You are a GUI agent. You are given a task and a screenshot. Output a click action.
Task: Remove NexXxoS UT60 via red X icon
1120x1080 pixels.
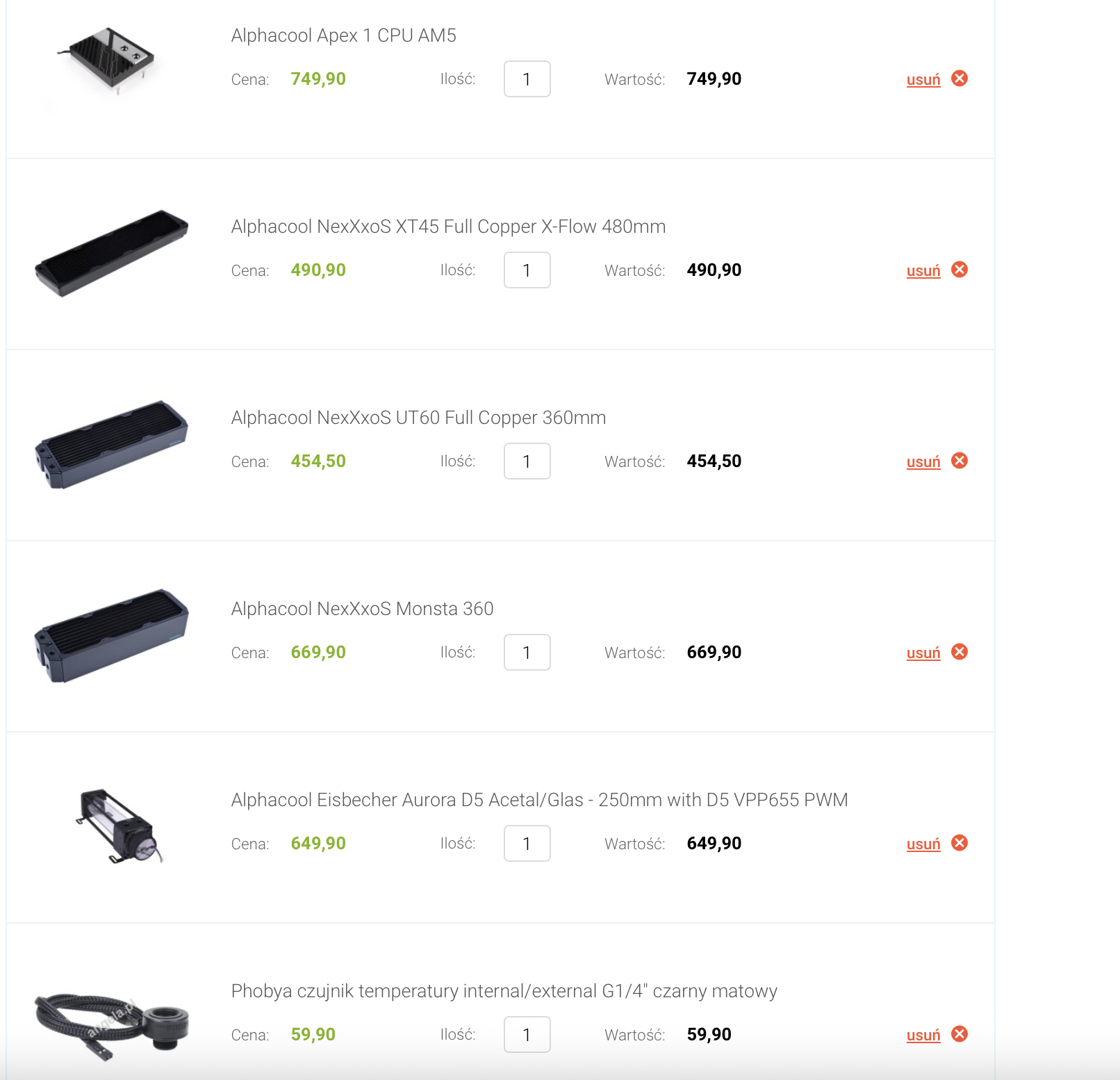point(960,461)
